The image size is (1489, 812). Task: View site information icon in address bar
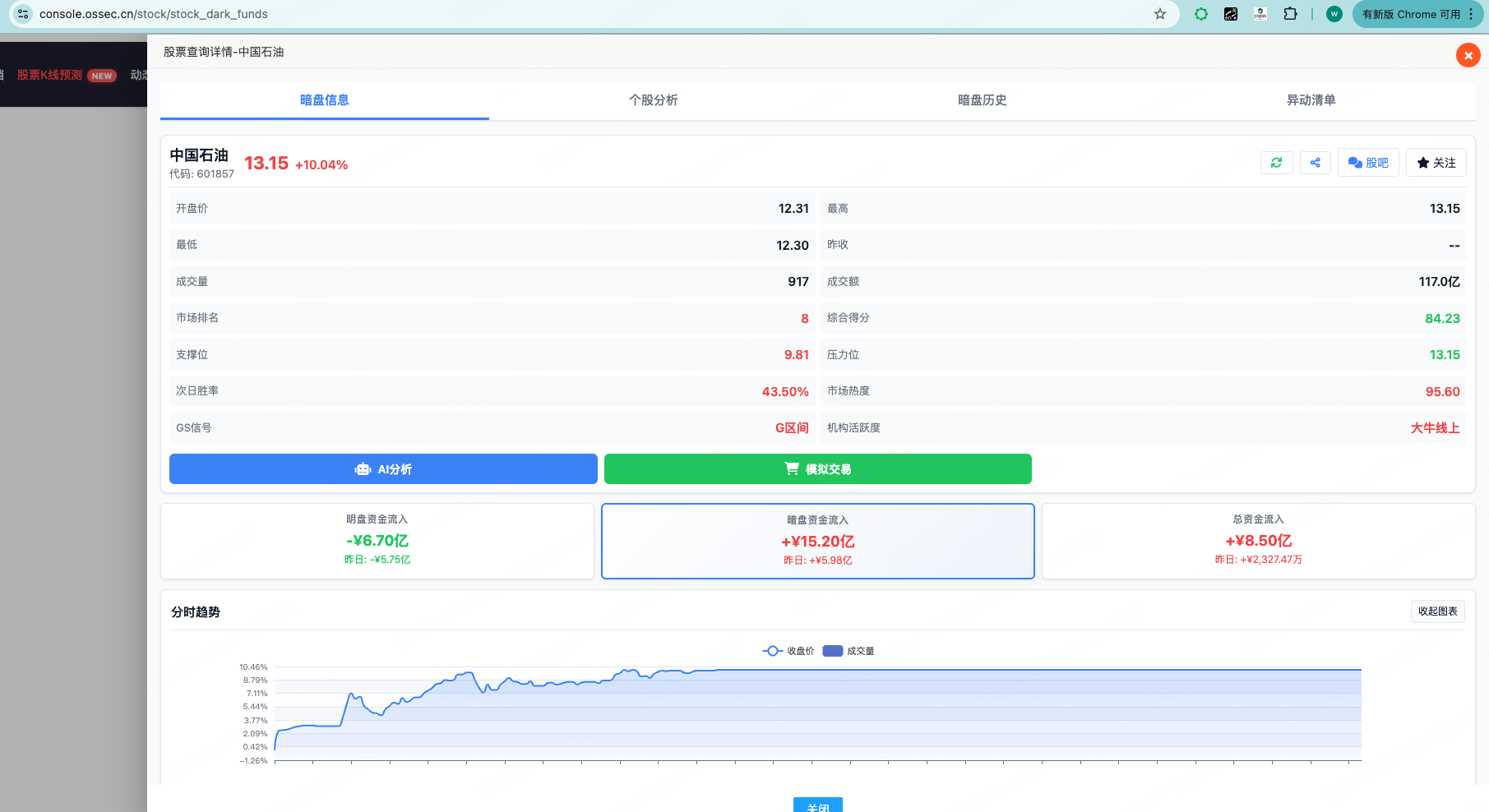pos(23,14)
